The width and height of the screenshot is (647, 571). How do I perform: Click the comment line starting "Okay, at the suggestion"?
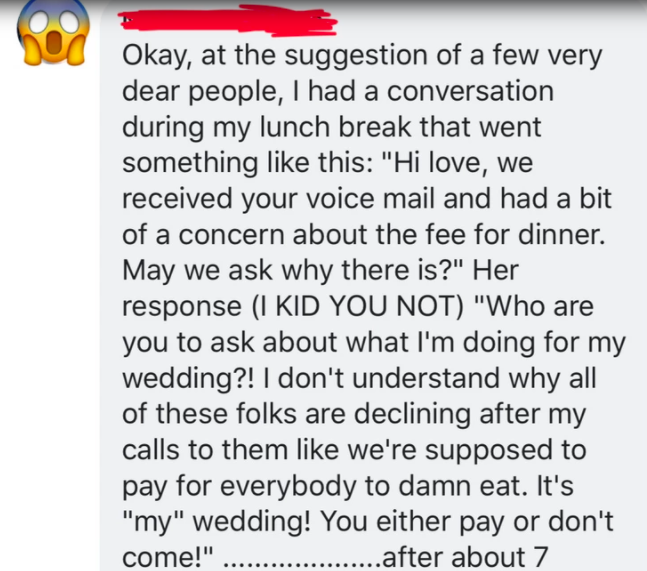tap(362, 56)
